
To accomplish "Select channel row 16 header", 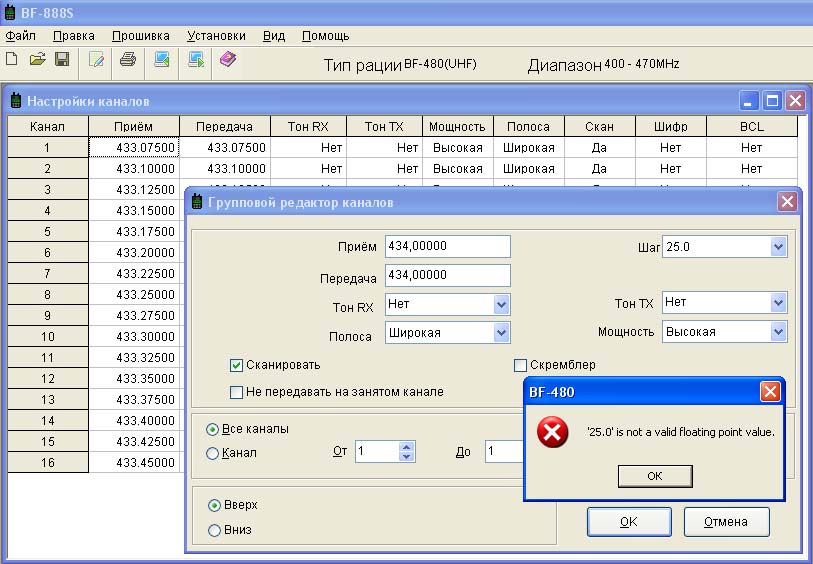I will tap(48, 462).
